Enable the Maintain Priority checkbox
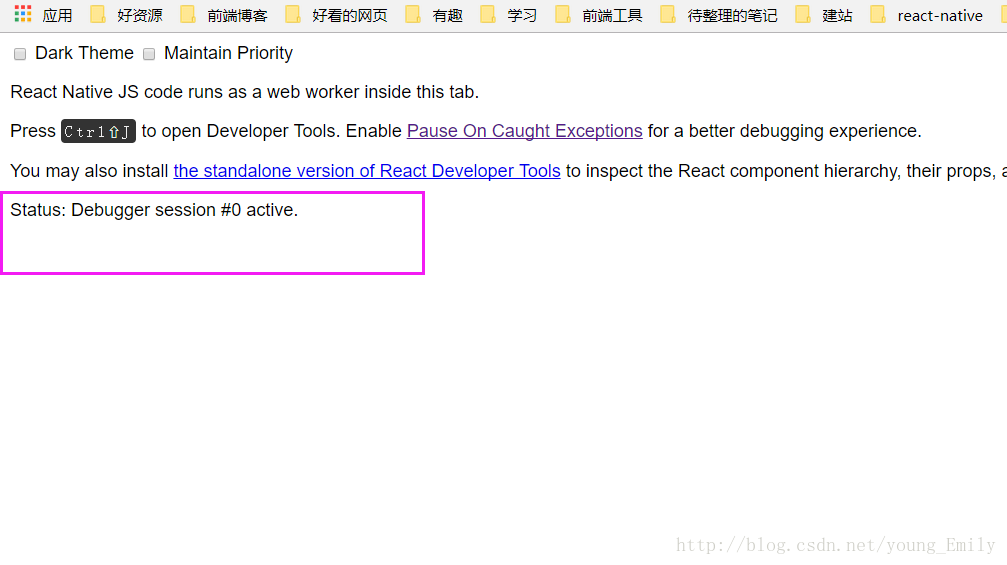This screenshot has height=565, width=1007. (149, 54)
